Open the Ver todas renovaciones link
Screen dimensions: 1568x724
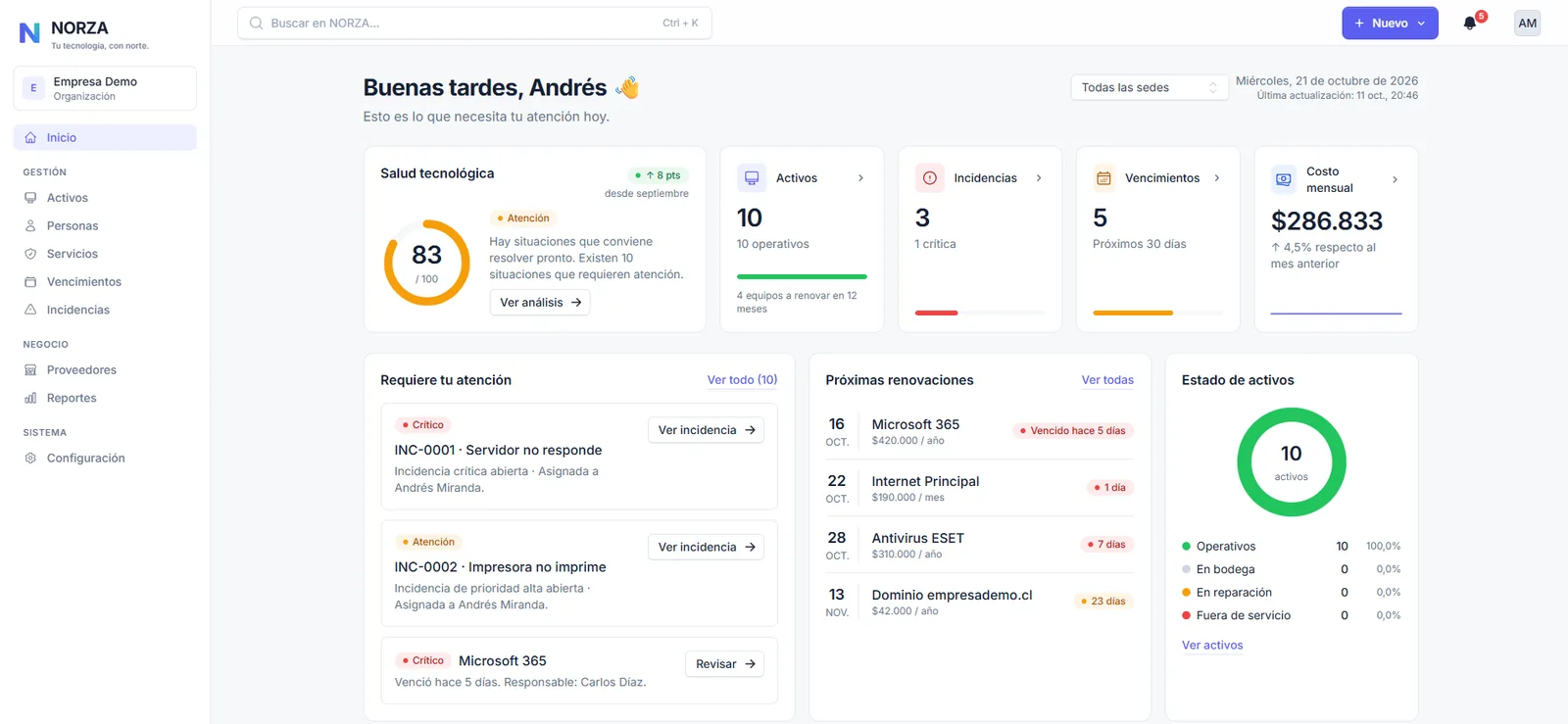(1107, 380)
